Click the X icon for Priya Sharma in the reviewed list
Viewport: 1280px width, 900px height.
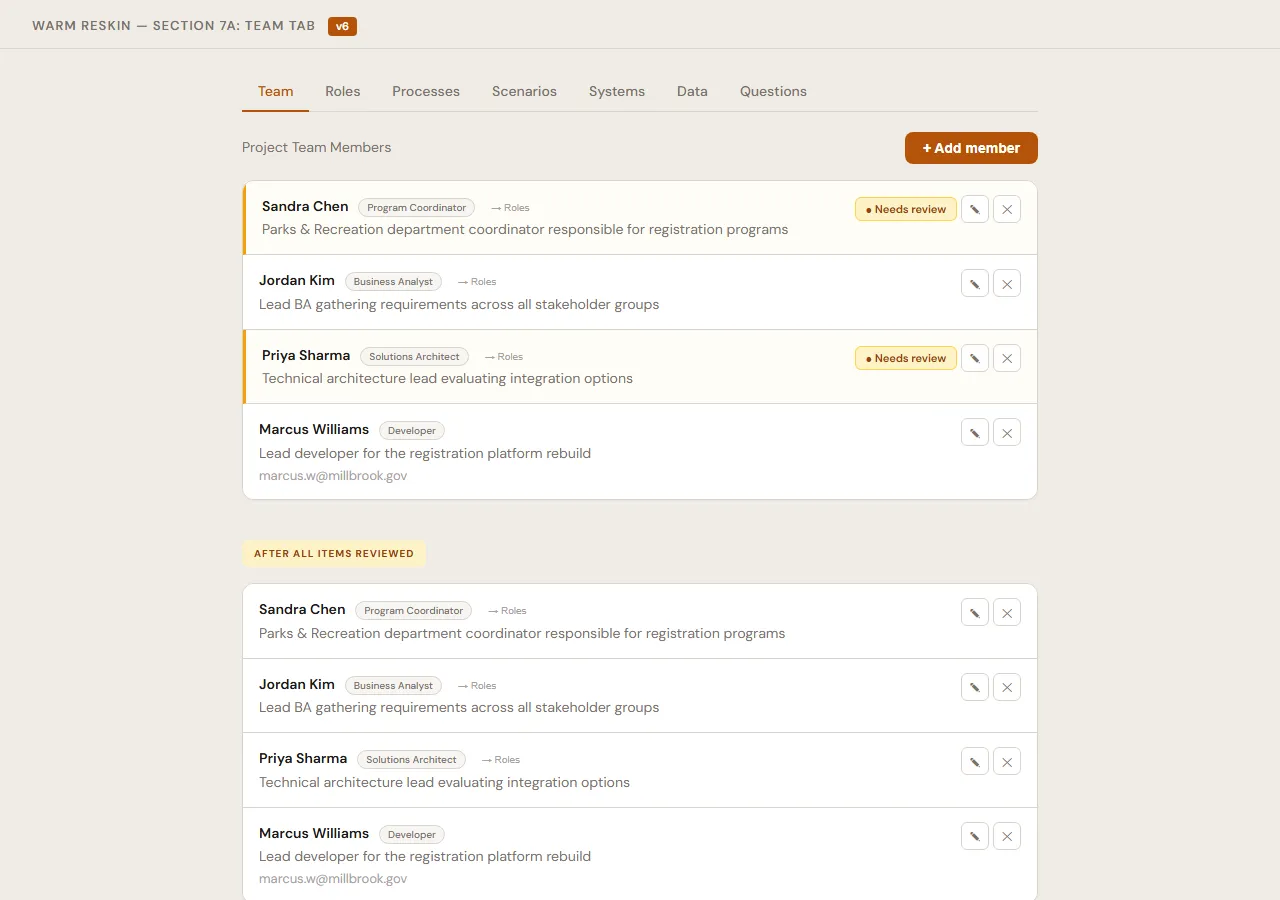point(1006,761)
